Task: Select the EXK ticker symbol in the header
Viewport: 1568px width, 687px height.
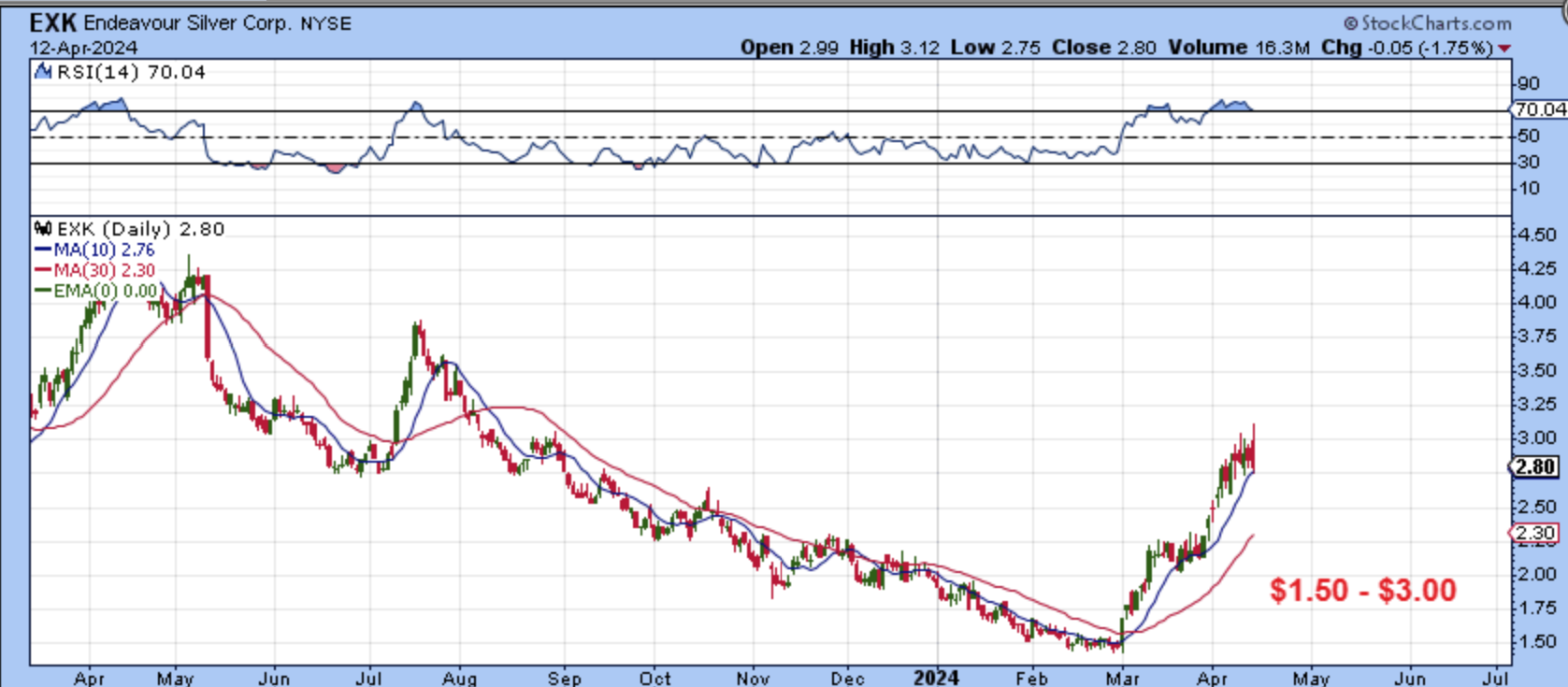Action: [x=53, y=22]
